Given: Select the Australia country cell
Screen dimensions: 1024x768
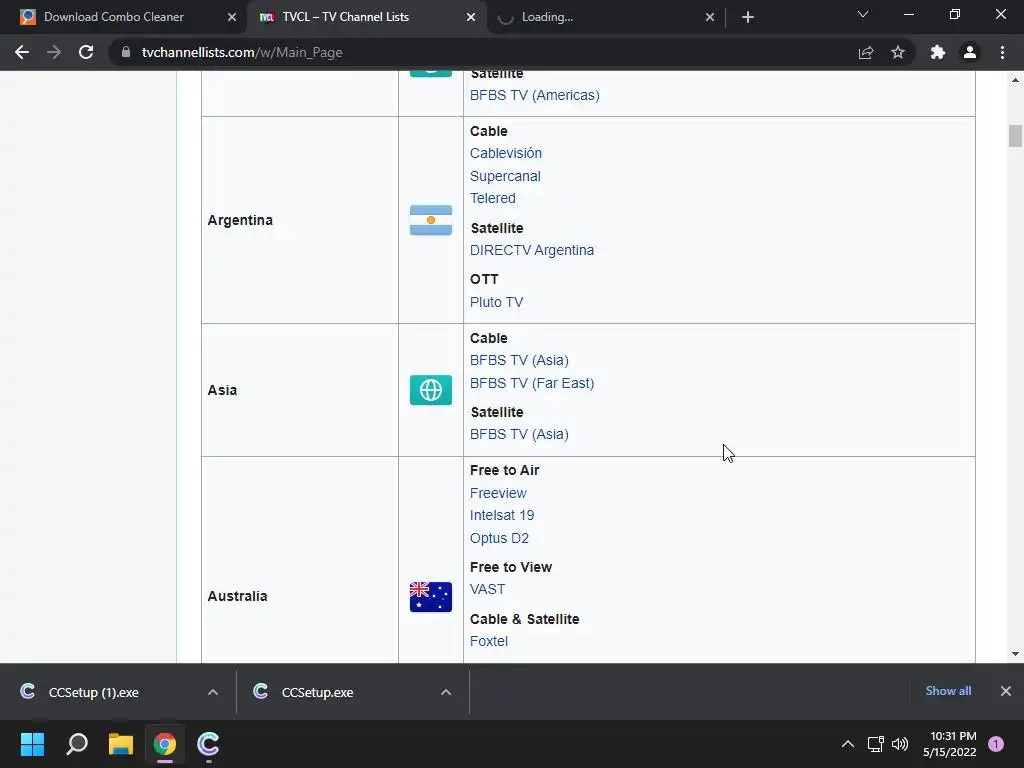Looking at the screenshot, I should tap(300, 560).
